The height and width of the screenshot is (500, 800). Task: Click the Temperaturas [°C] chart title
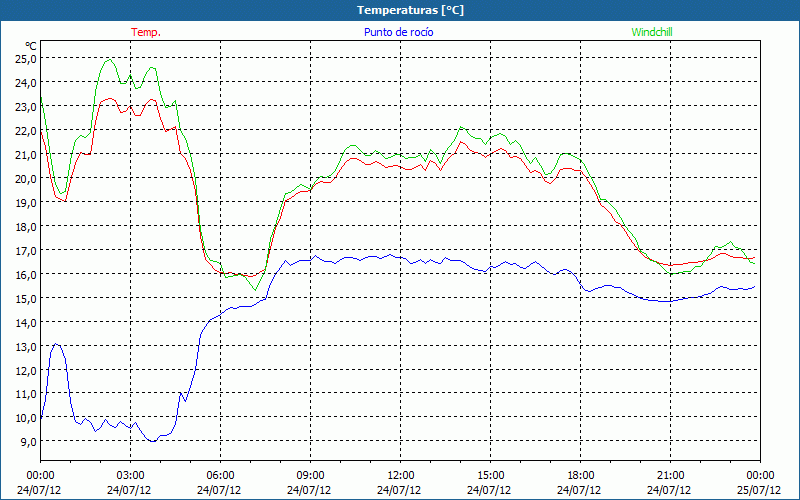click(x=410, y=10)
